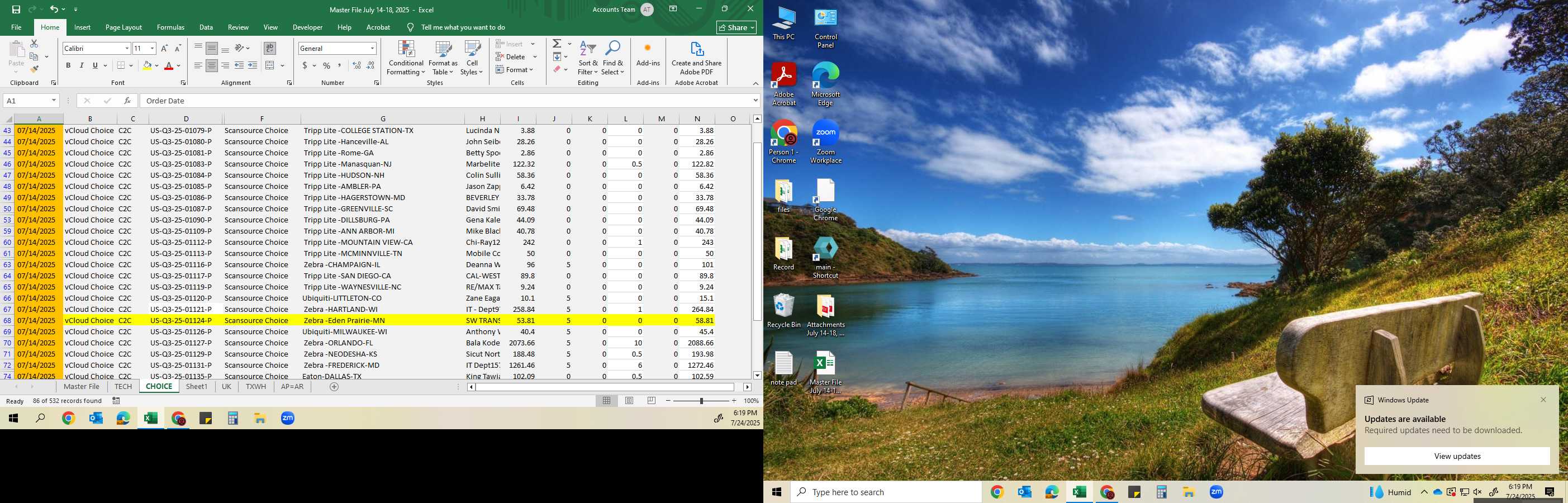
Task: Switch to Page Layout view in status bar
Action: [629, 401]
